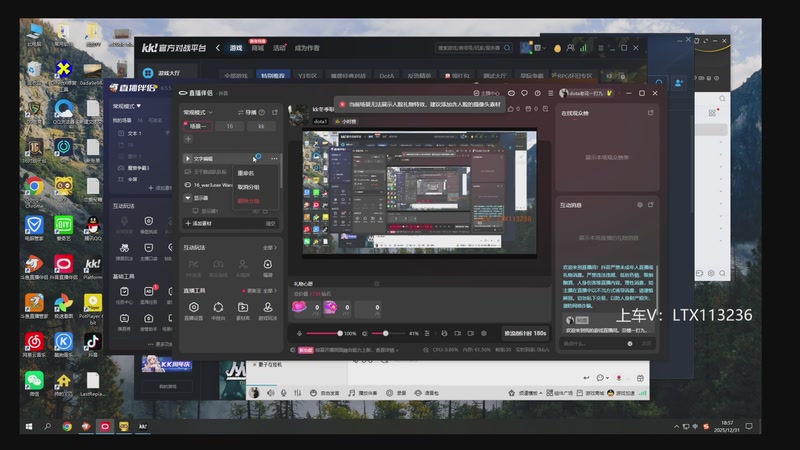Open the friends icon in the kk platform header
This screenshot has height=450, width=800.
tap(570, 48)
